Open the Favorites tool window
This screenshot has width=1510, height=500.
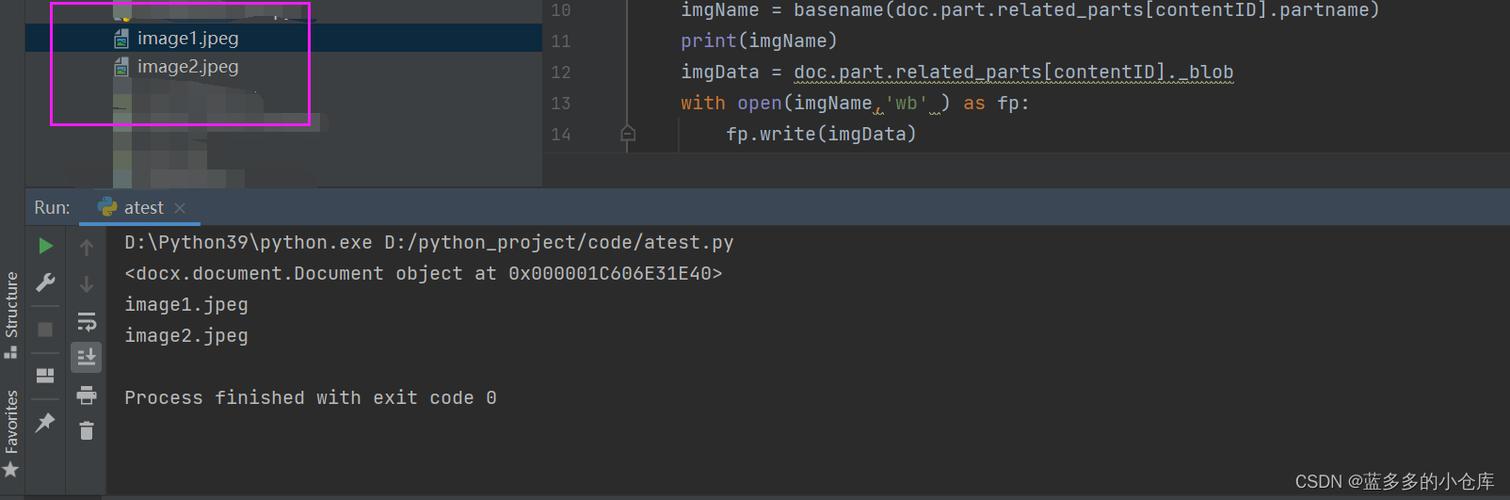point(11,434)
